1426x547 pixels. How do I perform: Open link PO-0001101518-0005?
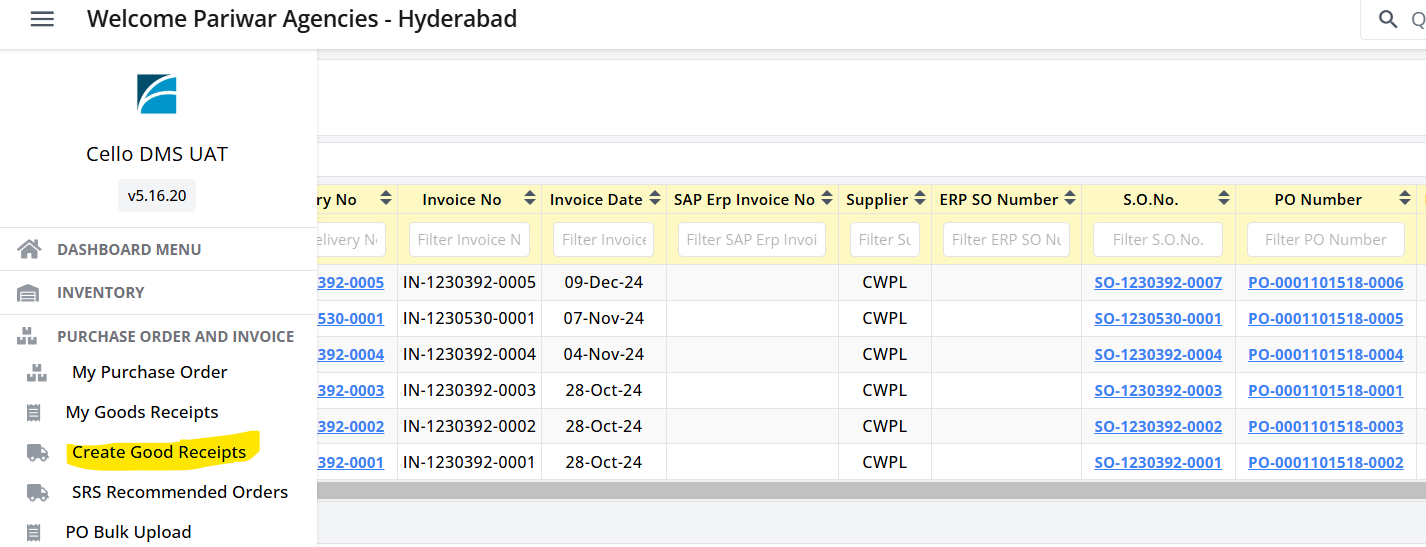coord(1326,319)
